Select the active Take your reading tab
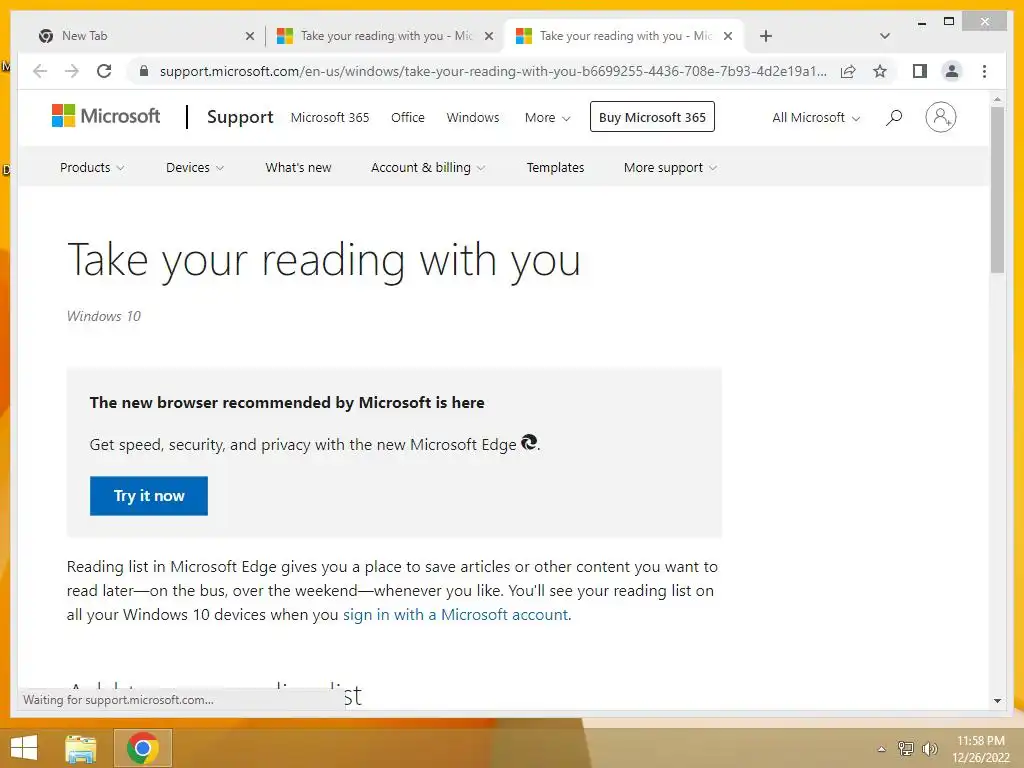 pyautogui.click(x=624, y=36)
